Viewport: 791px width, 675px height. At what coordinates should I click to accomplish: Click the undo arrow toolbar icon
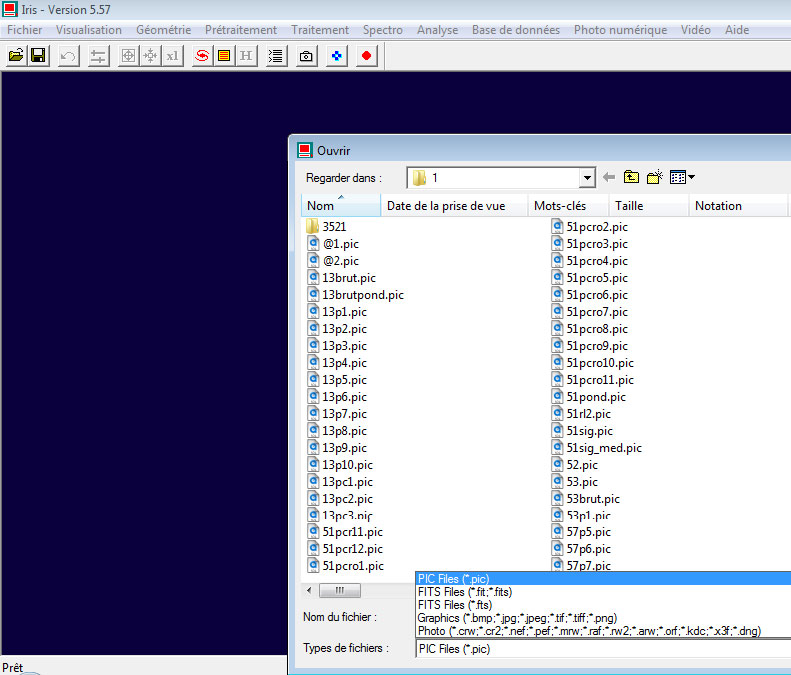[68, 55]
